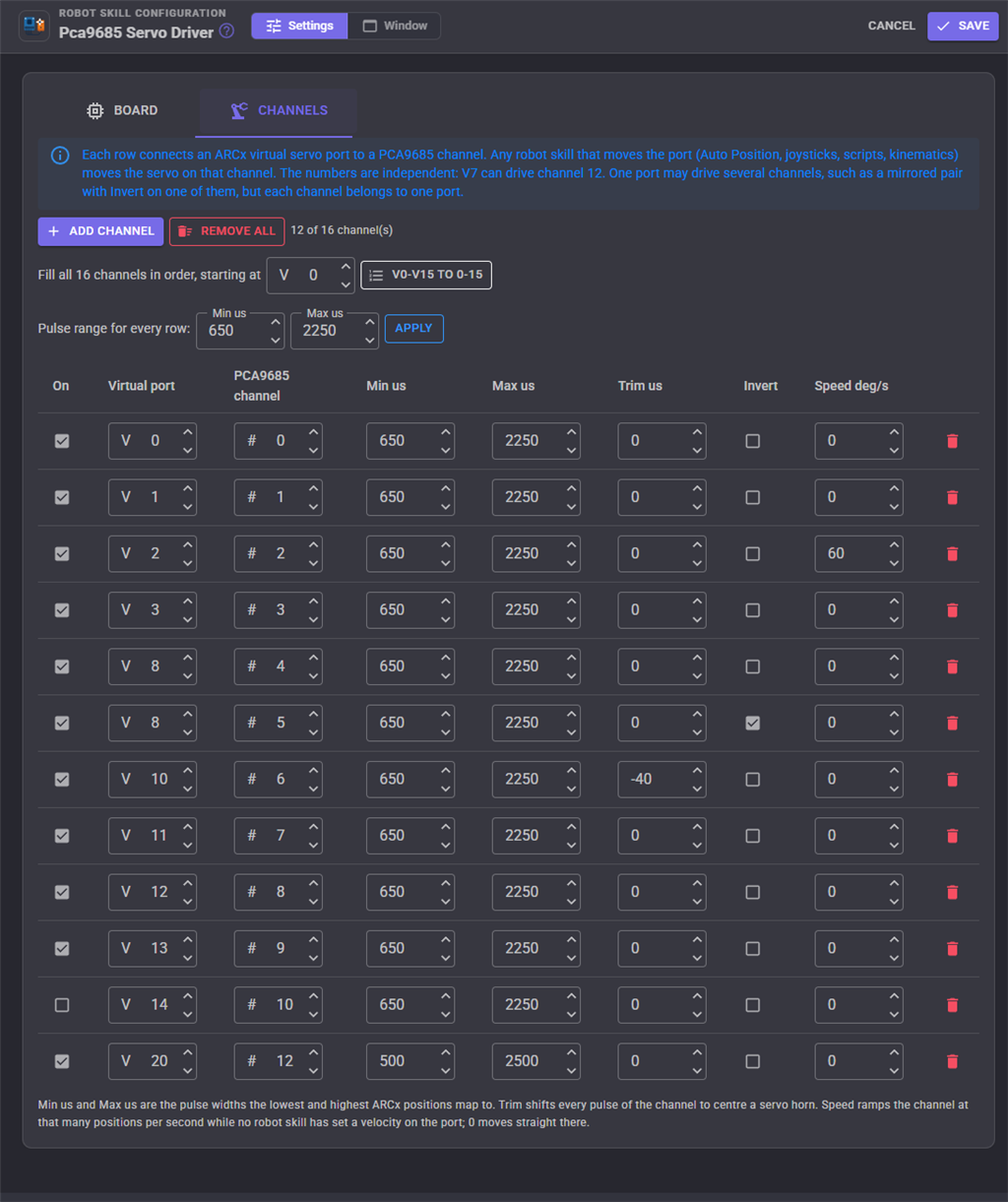Delete the row for virtual port V20
Viewport: 1008px width, 1202px height.
pos(952,1061)
